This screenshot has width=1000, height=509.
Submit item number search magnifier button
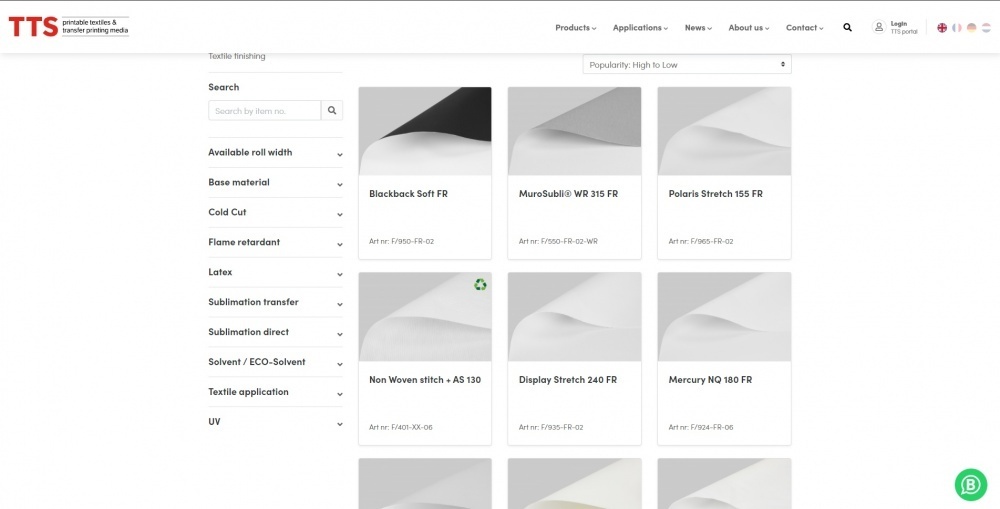click(x=332, y=110)
